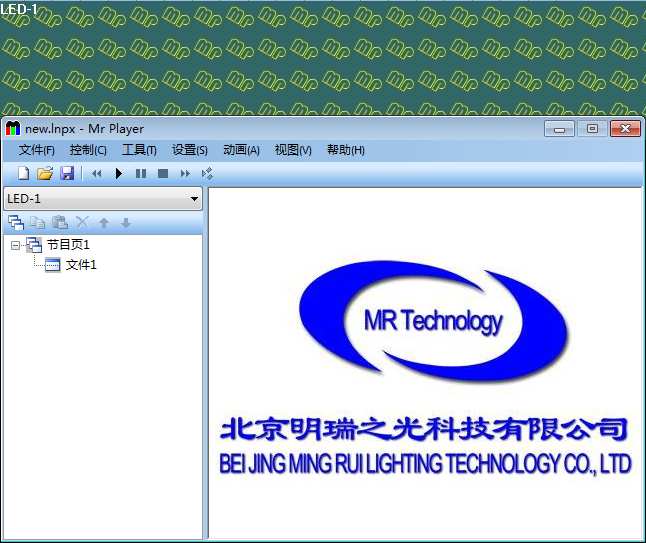Collapse the 节目页1 tree node
This screenshot has width=646, height=543.
[15, 246]
